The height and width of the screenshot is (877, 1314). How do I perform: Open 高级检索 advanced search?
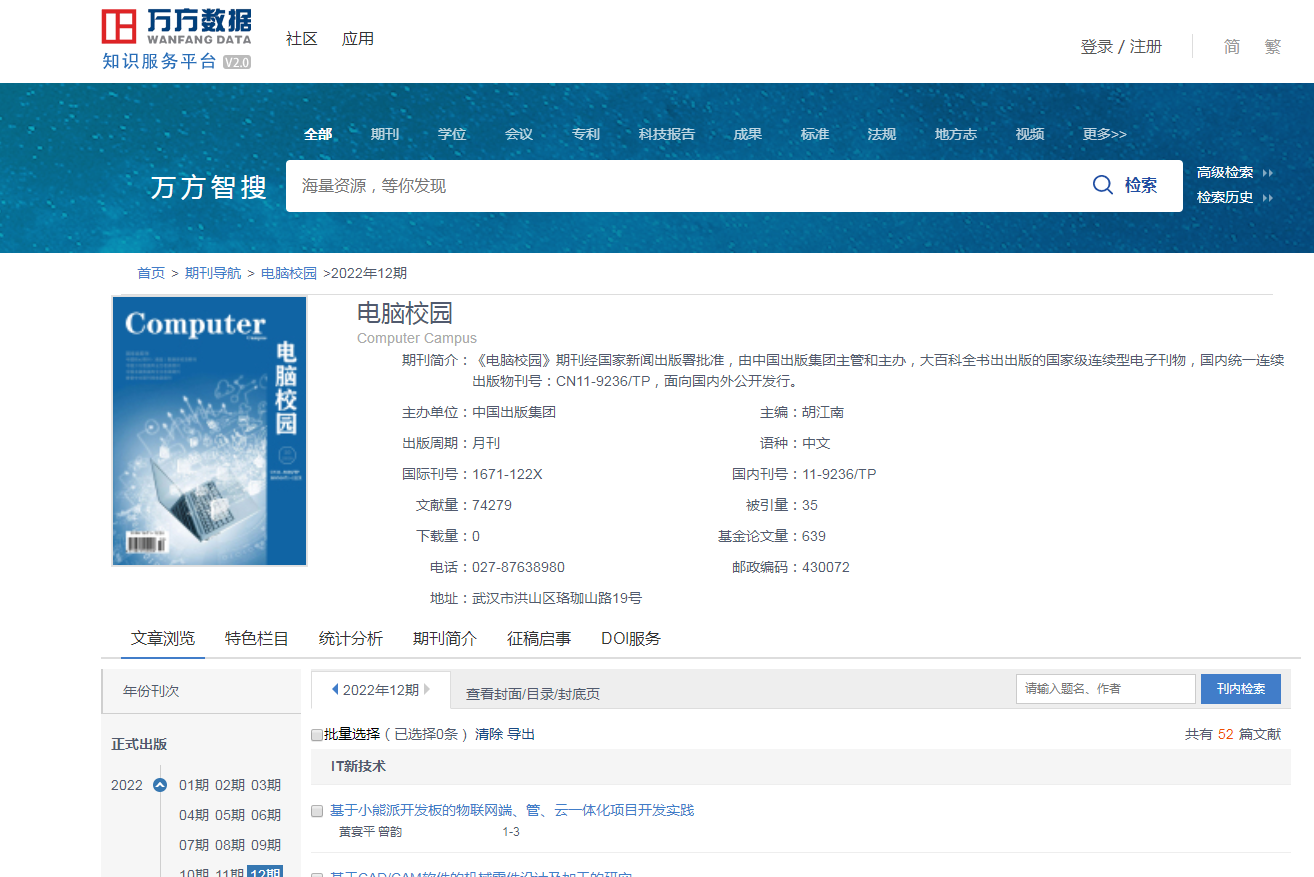pyautogui.click(x=1225, y=173)
